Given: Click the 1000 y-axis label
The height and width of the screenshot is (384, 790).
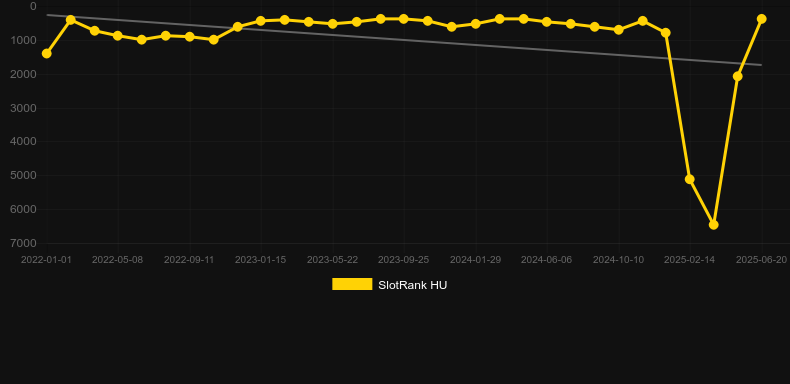Looking at the screenshot, I should [x=23, y=40].
